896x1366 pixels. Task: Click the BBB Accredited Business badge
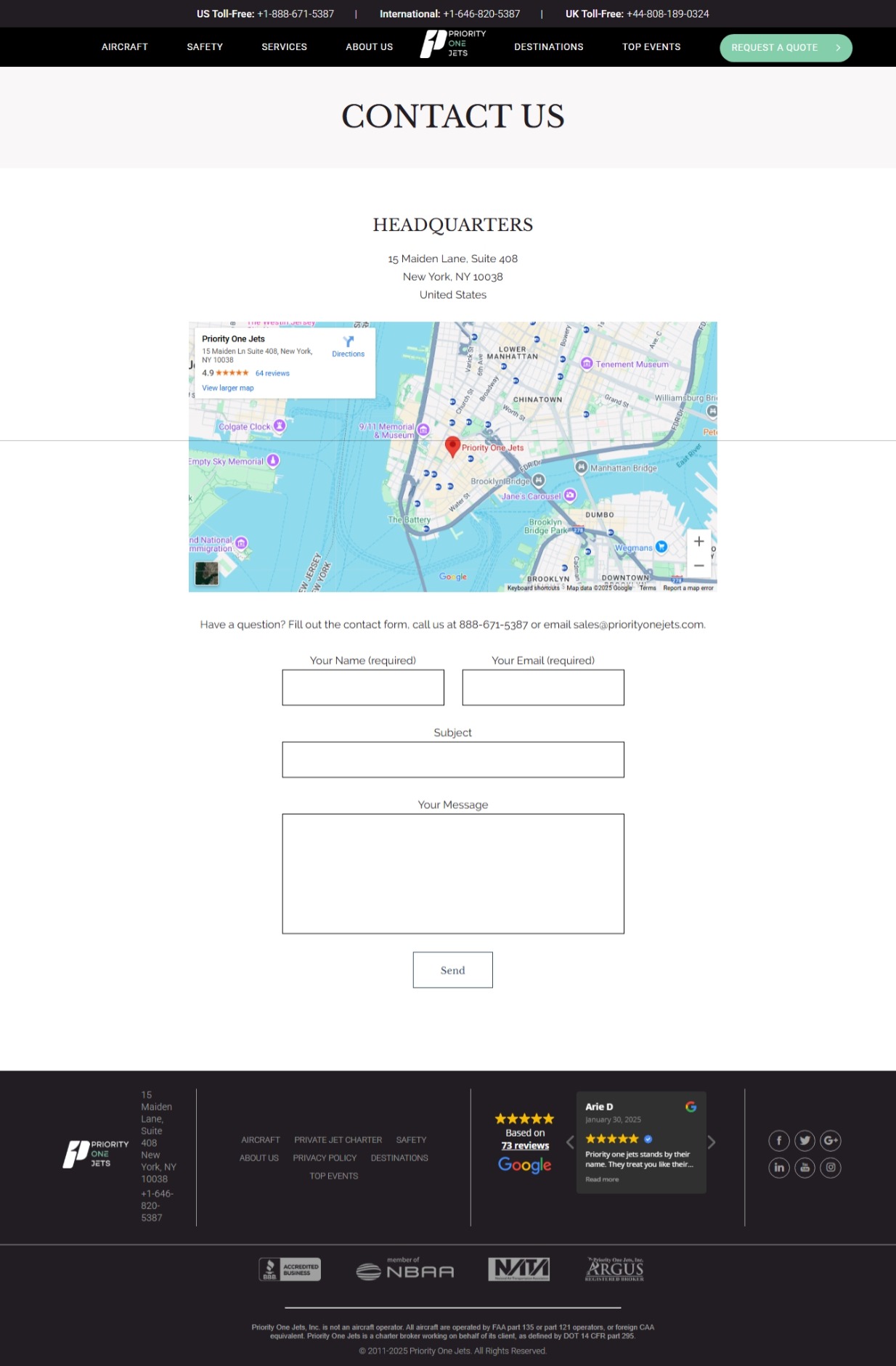click(x=290, y=1269)
